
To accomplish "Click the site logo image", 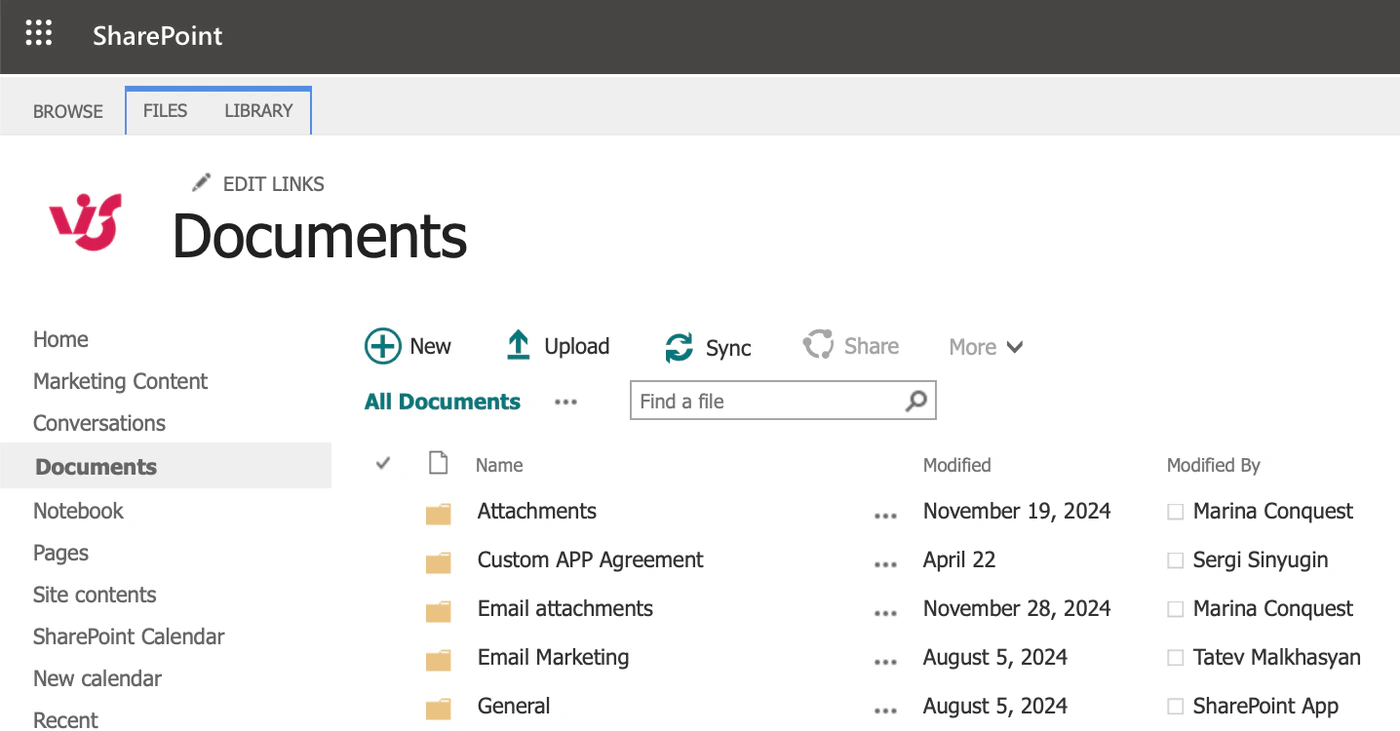I will (85, 221).
